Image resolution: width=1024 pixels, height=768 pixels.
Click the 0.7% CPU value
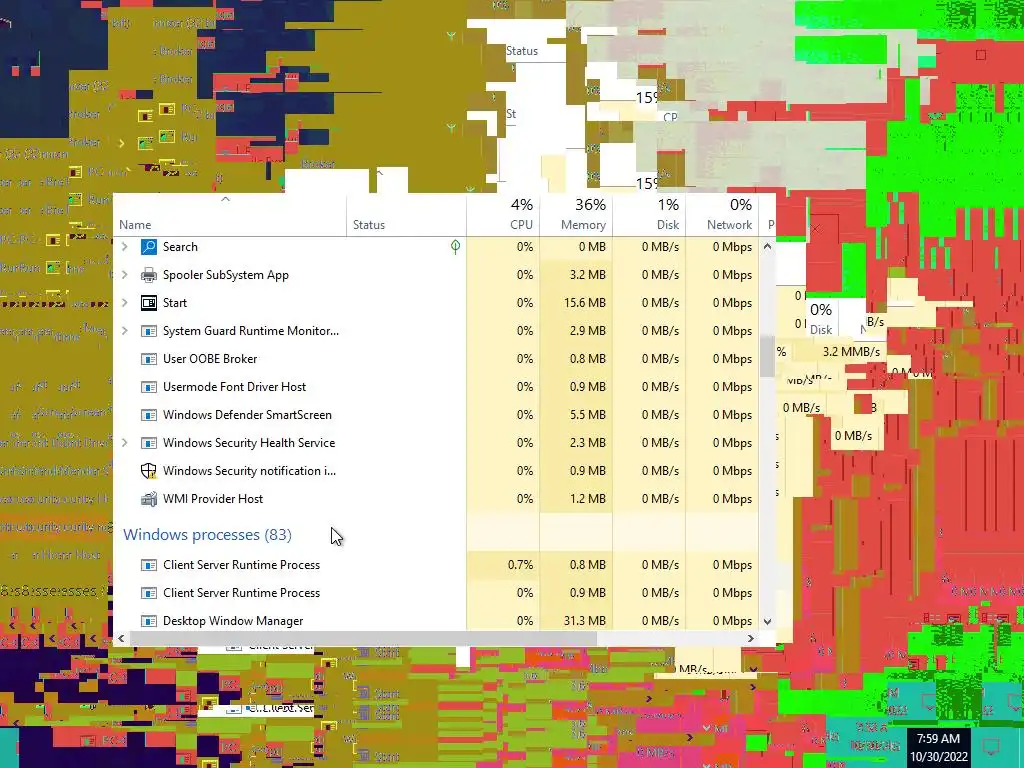(520, 565)
